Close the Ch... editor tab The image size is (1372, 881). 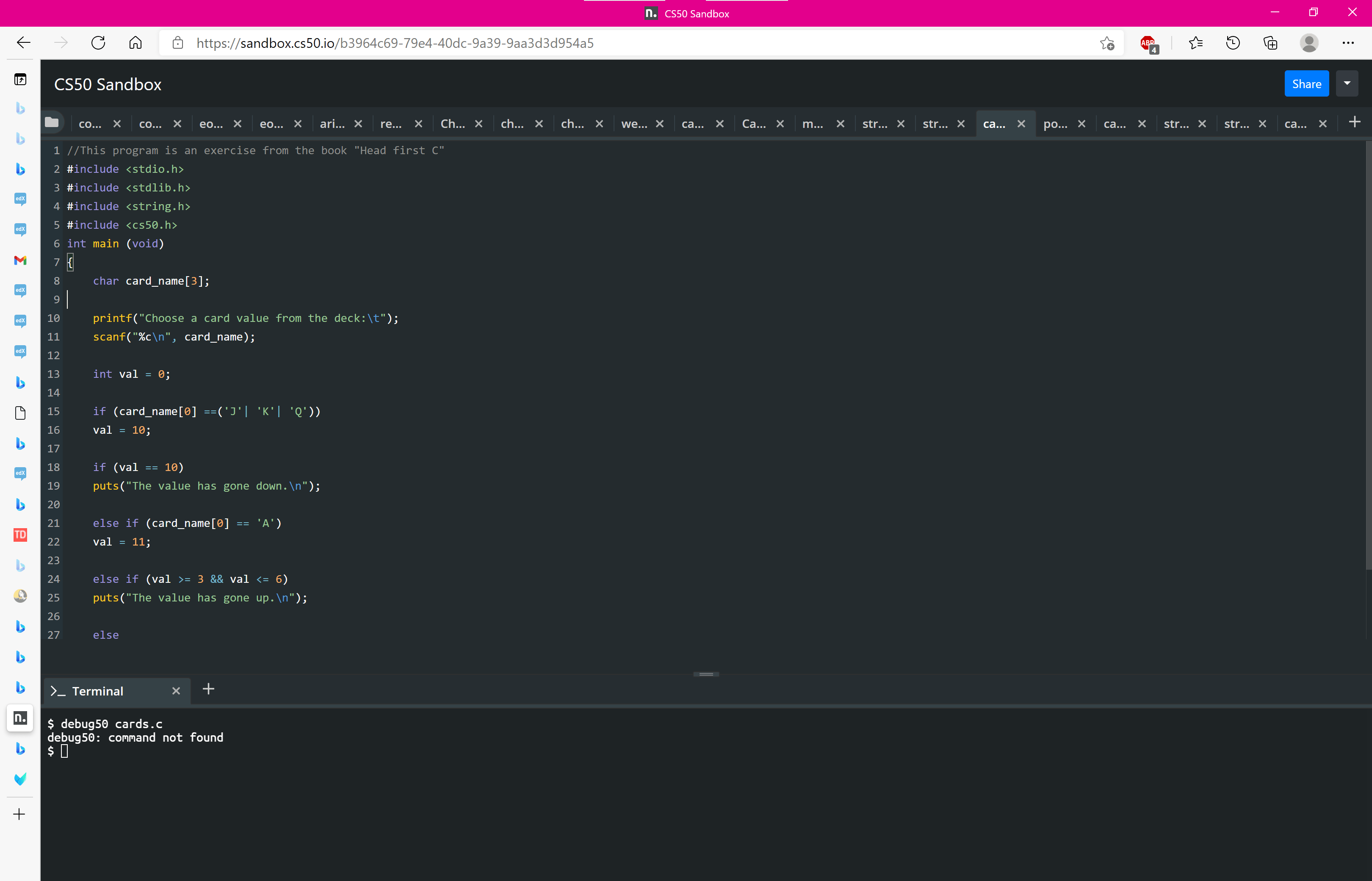(479, 124)
